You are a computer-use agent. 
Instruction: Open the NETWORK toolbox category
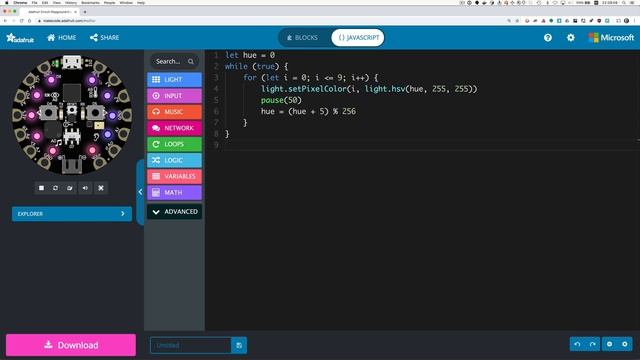174,128
